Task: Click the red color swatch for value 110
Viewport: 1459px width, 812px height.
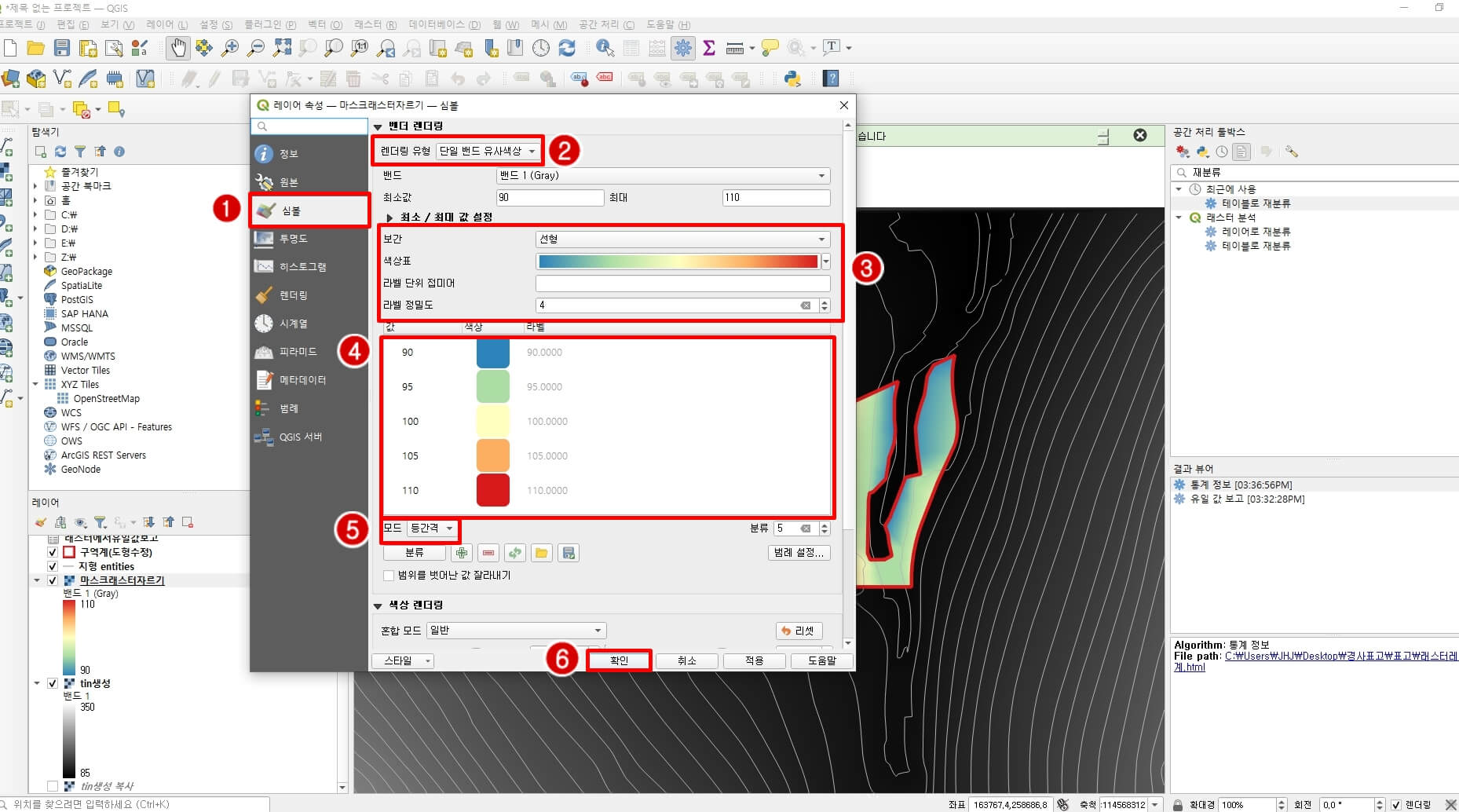Action: click(x=493, y=491)
